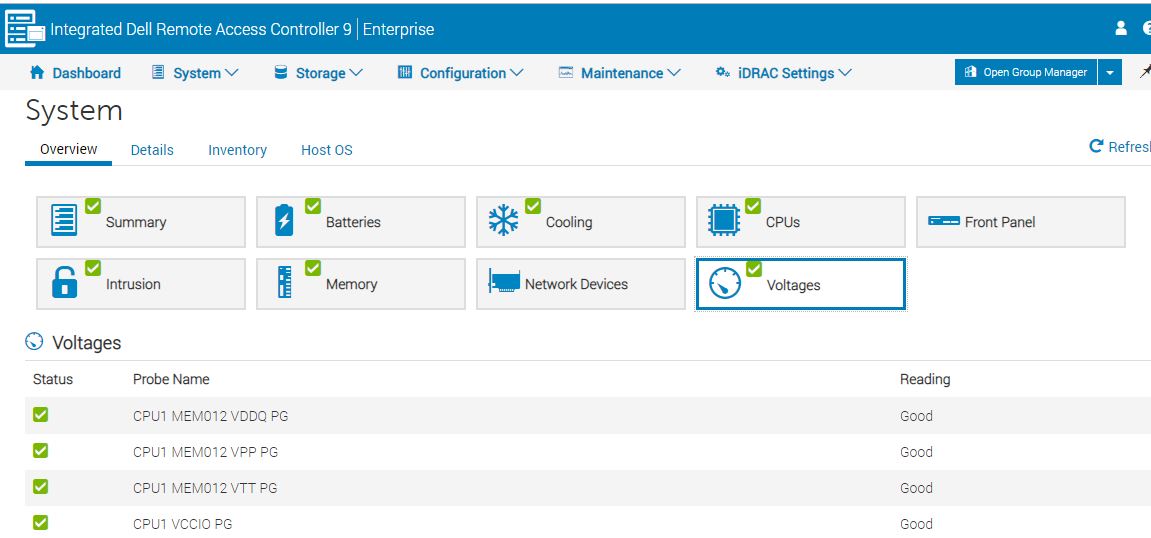Select the Voltages gauge icon
This screenshot has width=1151, height=538.
(x=724, y=285)
